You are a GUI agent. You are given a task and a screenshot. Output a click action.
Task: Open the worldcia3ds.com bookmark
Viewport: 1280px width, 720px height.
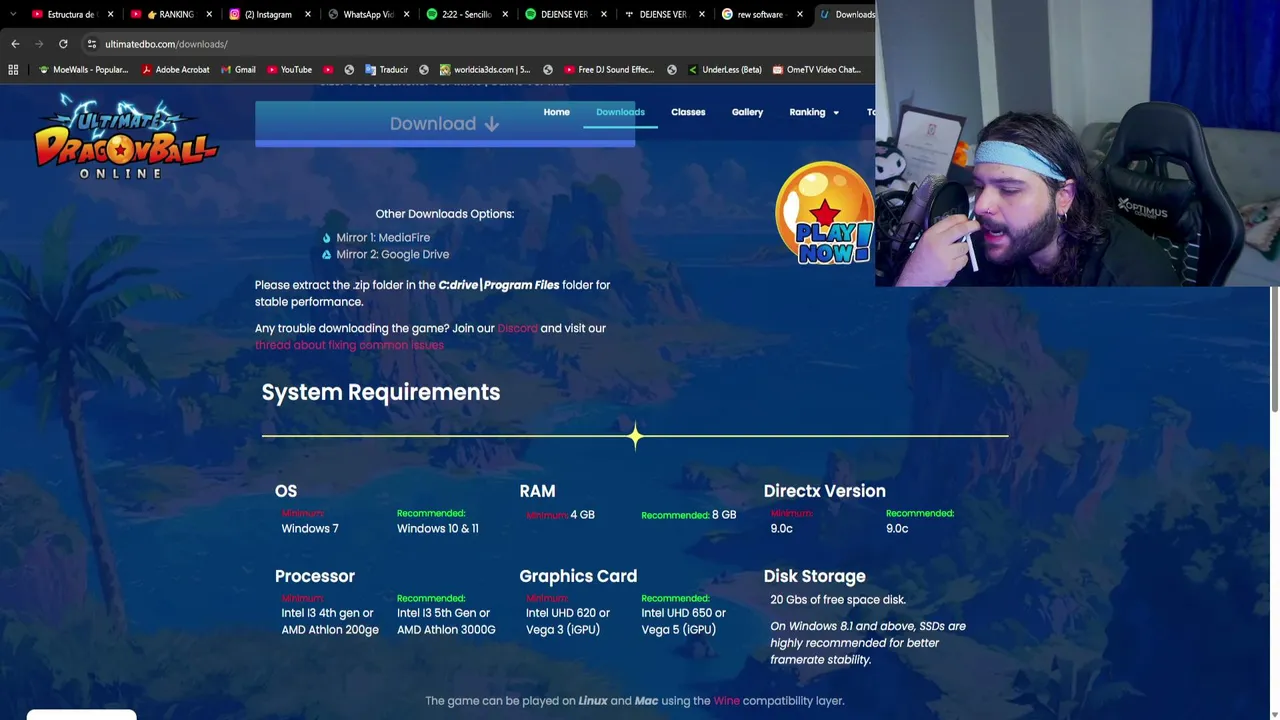coord(485,70)
